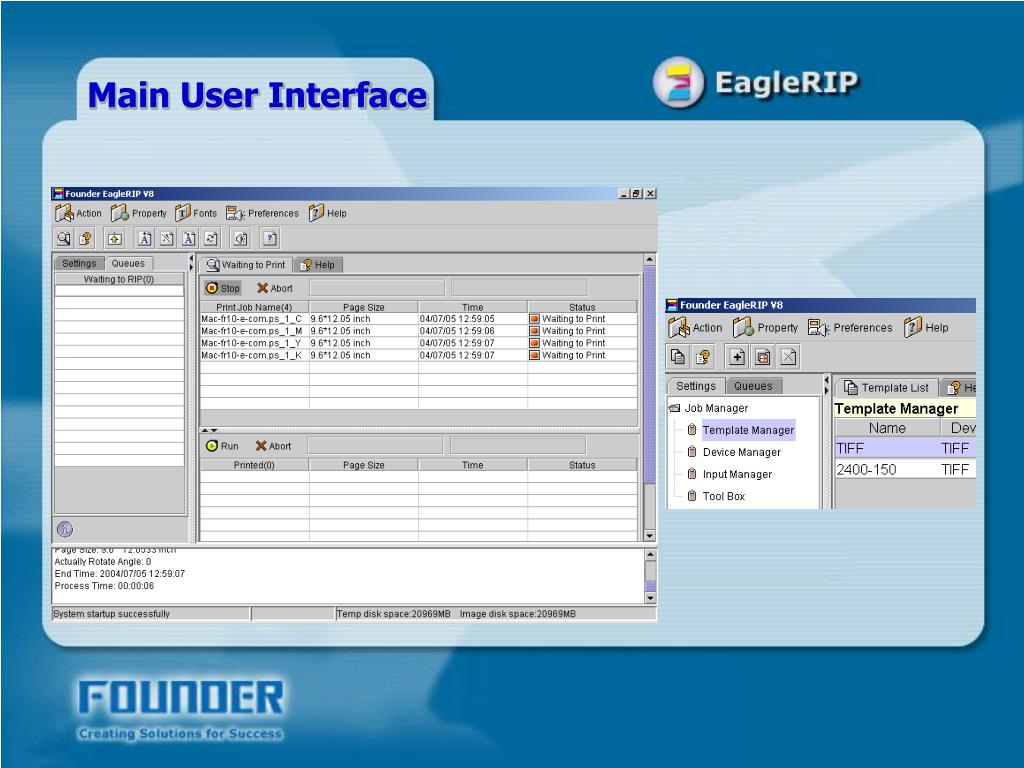
Task: Click the help document icon in Template Manager toolbar
Action: 703,357
